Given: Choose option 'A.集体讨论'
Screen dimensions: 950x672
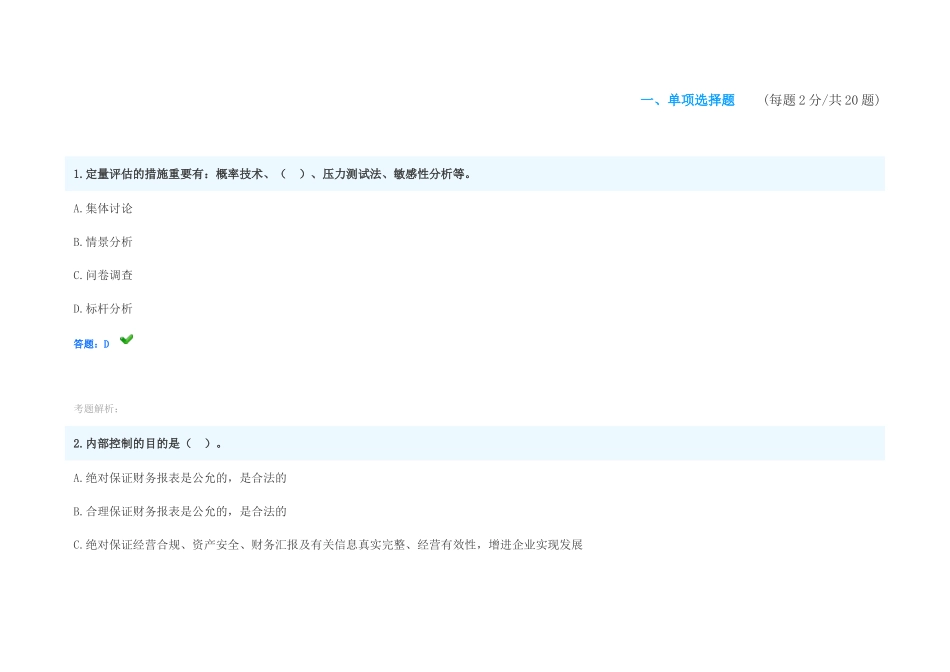Looking at the screenshot, I should (x=102, y=208).
